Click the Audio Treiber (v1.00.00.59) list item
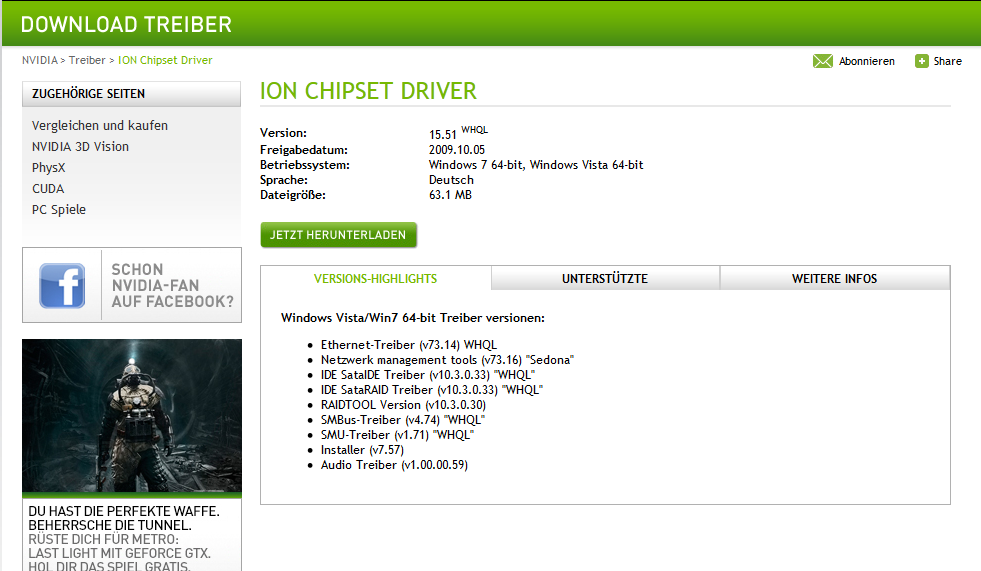Screen dimensions: 981x571 pos(394,465)
